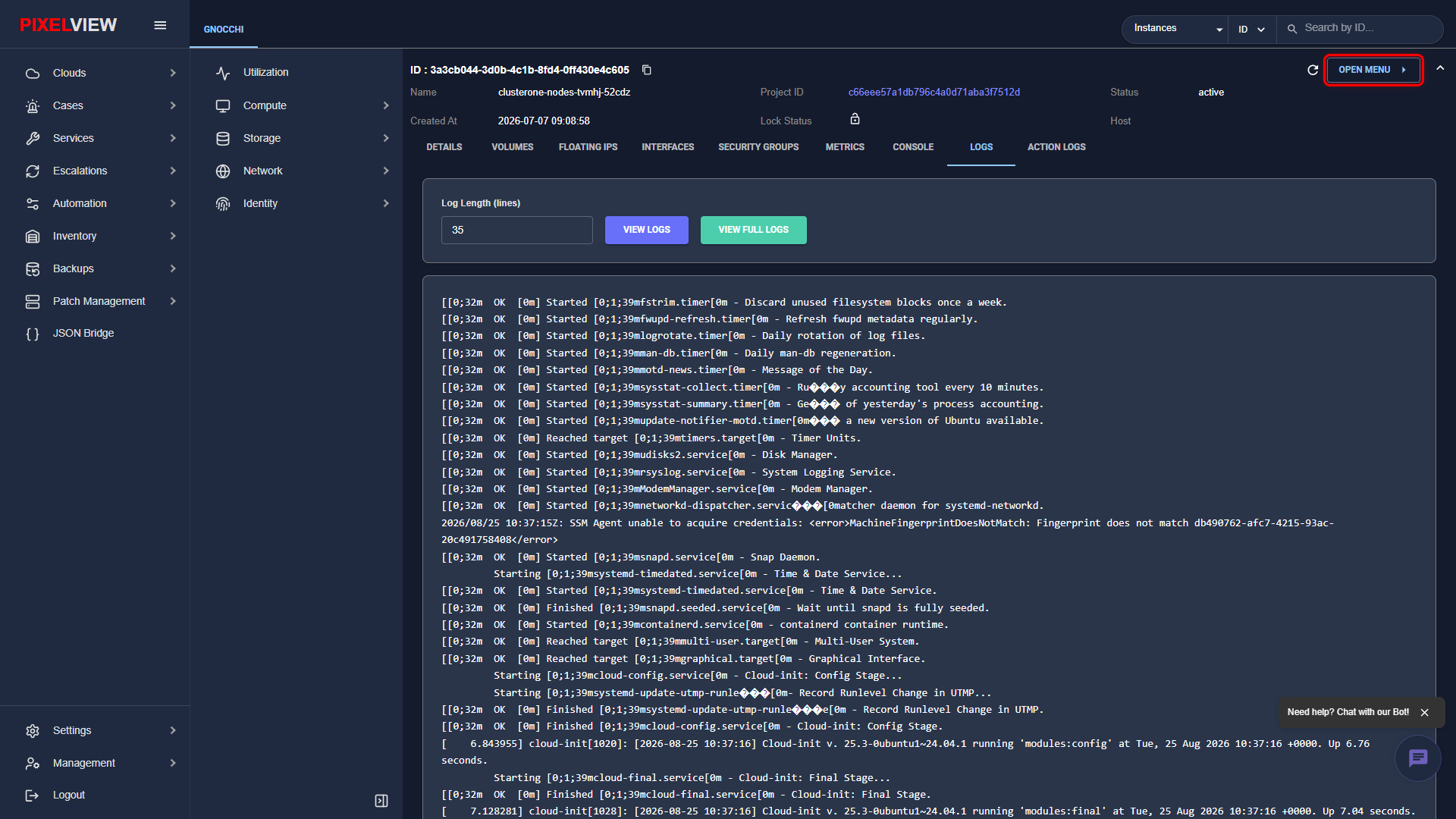Screen dimensions: 1456x819
Task: Open the JSON Bridge braces icon
Action: point(33,334)
